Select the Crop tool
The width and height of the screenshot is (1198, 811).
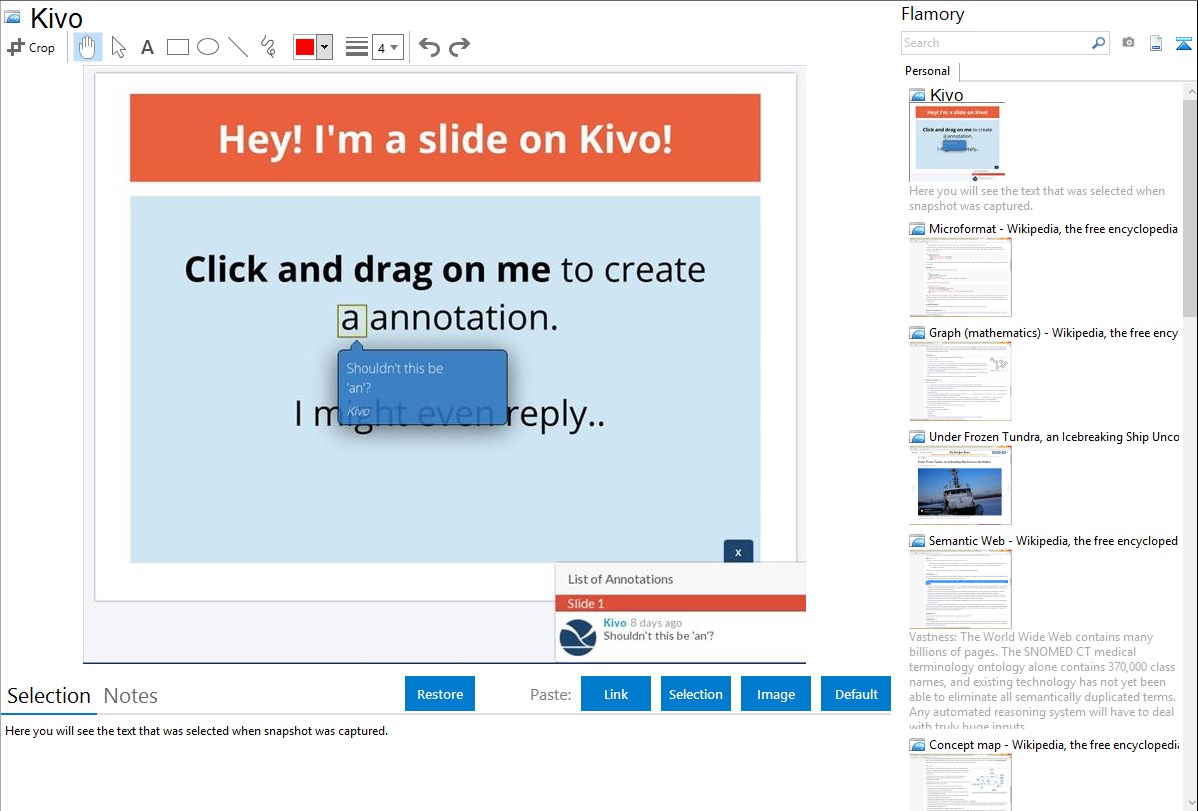(x=31, y=47)
